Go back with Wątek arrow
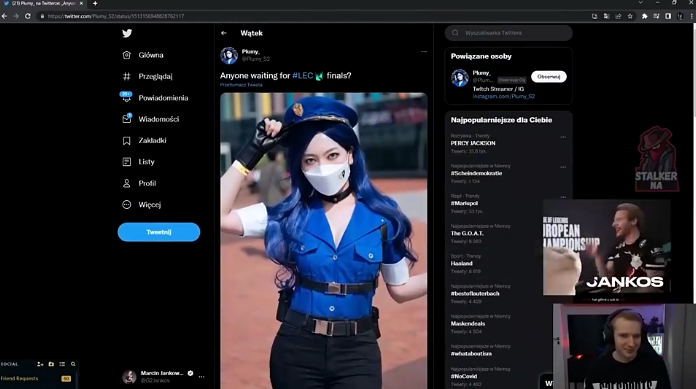The height and width of the screenshot is (389, 696). [x=224, y=33]
